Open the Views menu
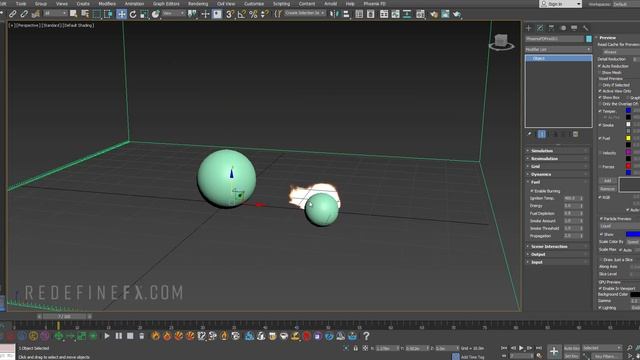 pyautogui.click(x=62, y=4)
